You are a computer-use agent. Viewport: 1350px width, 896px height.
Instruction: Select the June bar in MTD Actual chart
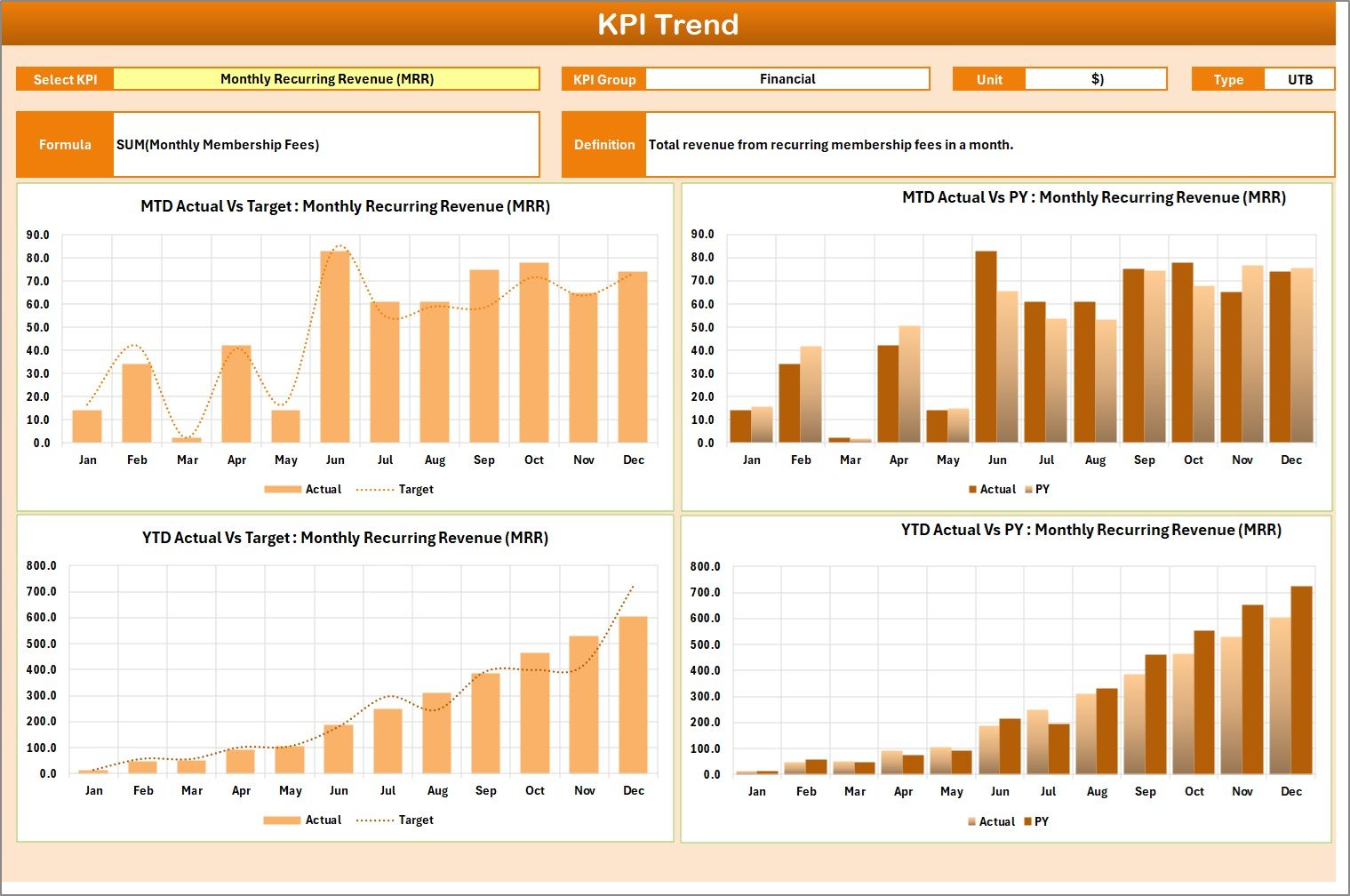(335, 347)
